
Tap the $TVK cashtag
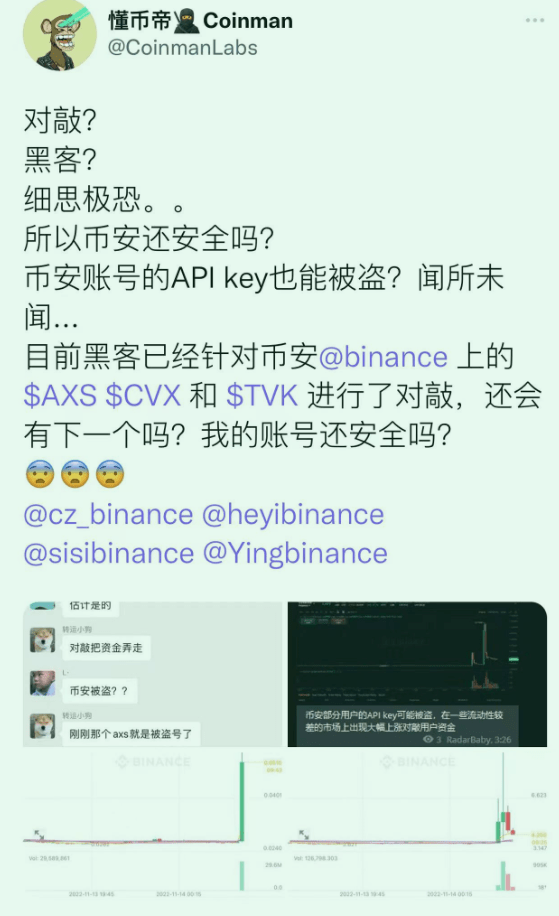262,396
